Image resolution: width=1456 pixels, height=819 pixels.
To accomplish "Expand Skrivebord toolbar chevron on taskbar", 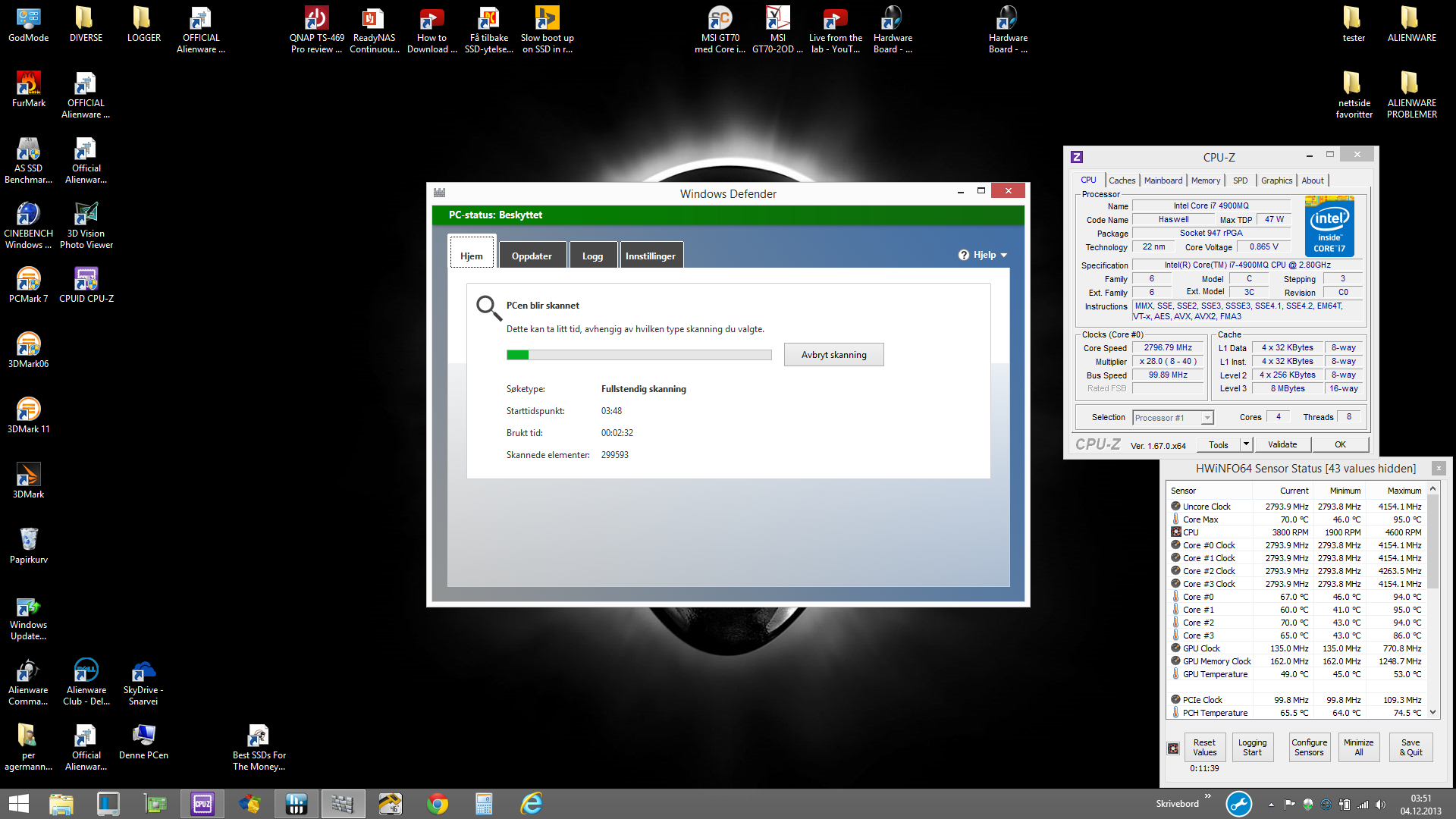I will coord(1208,796).
